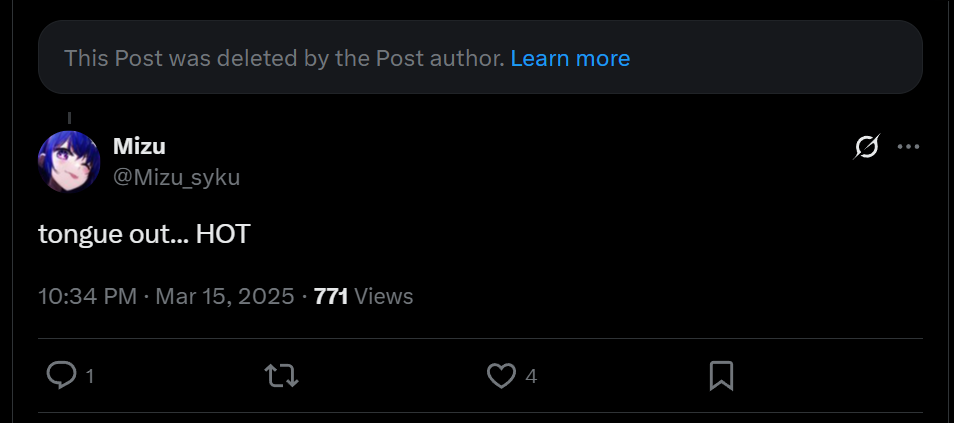Click the 10:34 PM timestamp

coord(86,296)
